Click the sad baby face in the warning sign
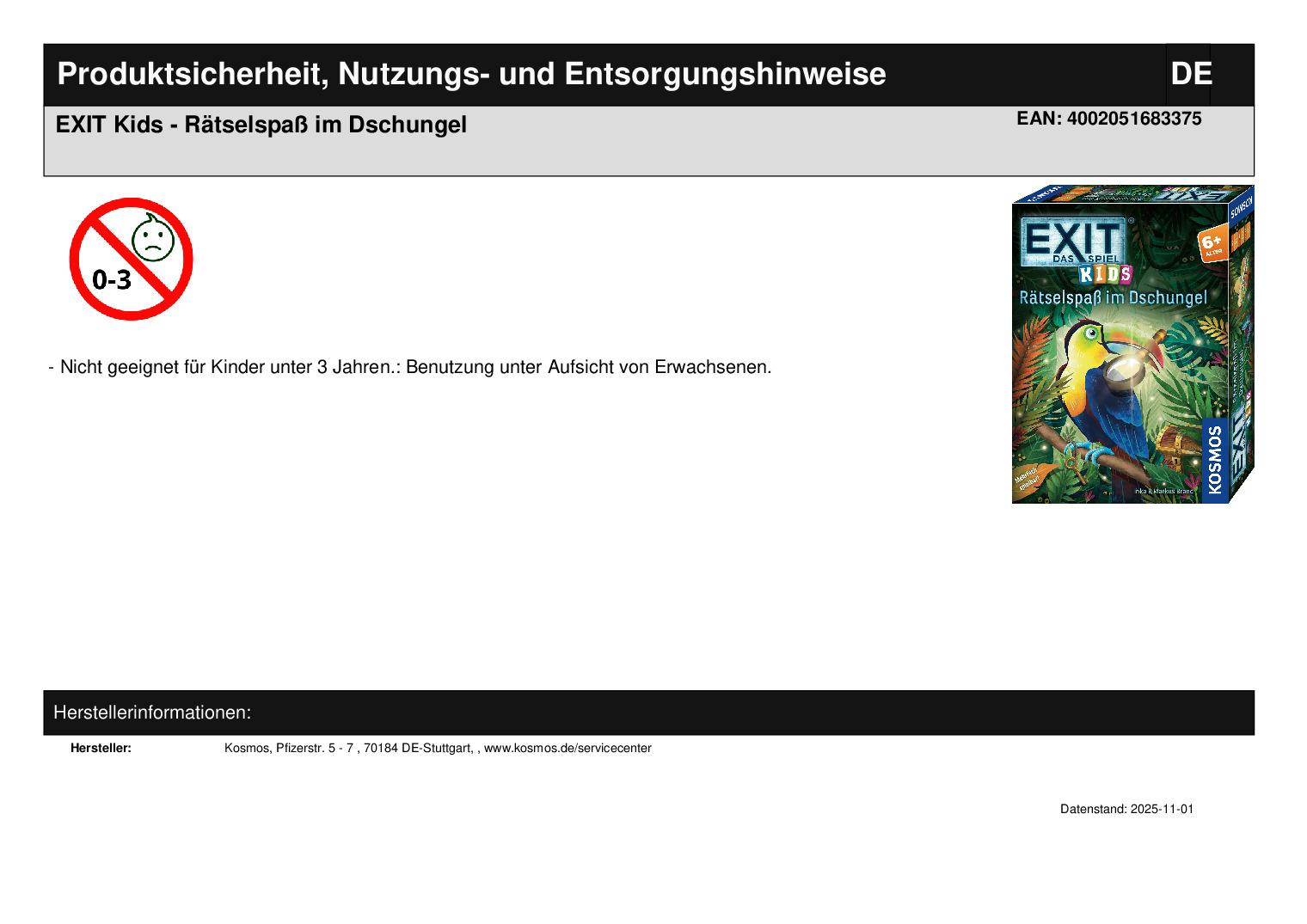The height and width of the screenshot is (924, 1307). pyautogui.click(x=153, y=238)
